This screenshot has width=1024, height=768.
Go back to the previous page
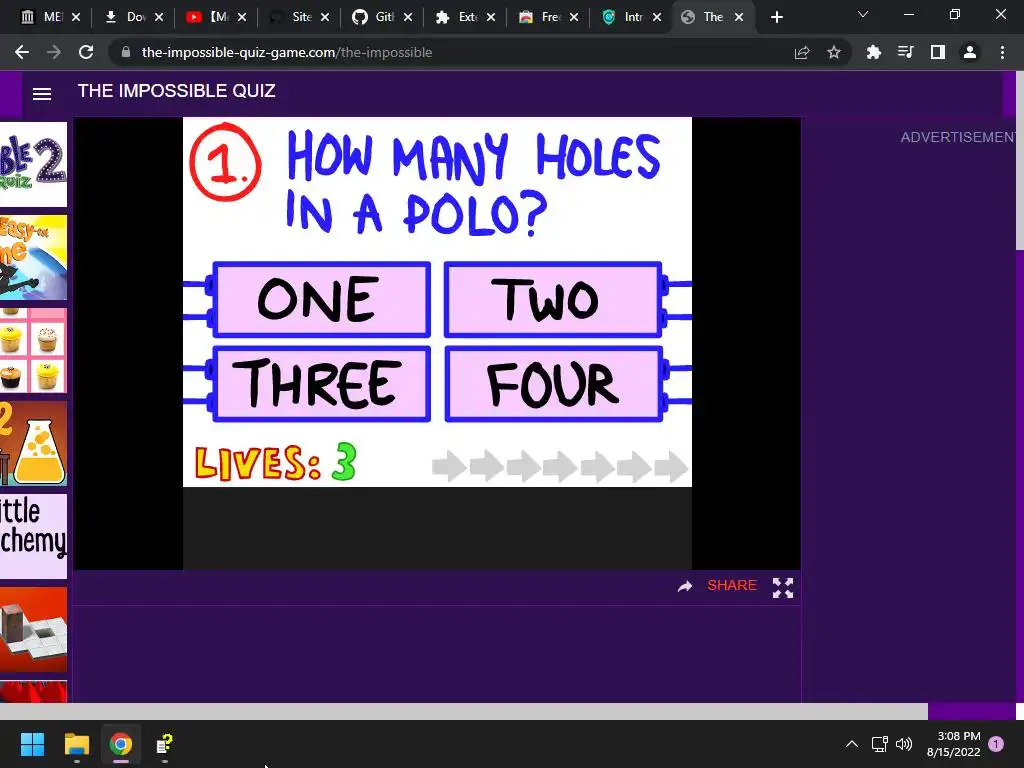[x=22, y=52]
